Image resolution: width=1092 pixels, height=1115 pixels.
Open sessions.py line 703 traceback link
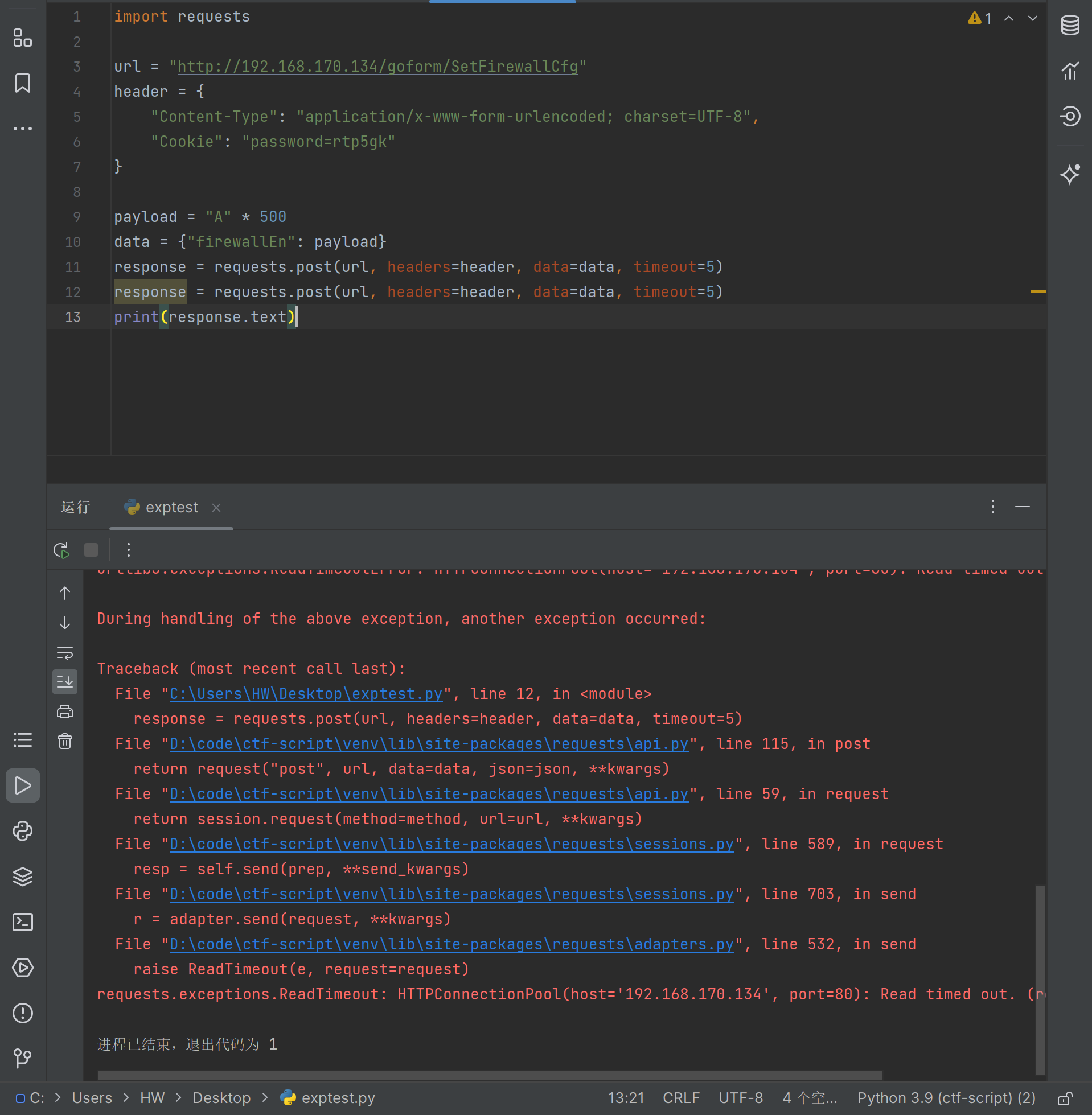click(x=452, y=894)
